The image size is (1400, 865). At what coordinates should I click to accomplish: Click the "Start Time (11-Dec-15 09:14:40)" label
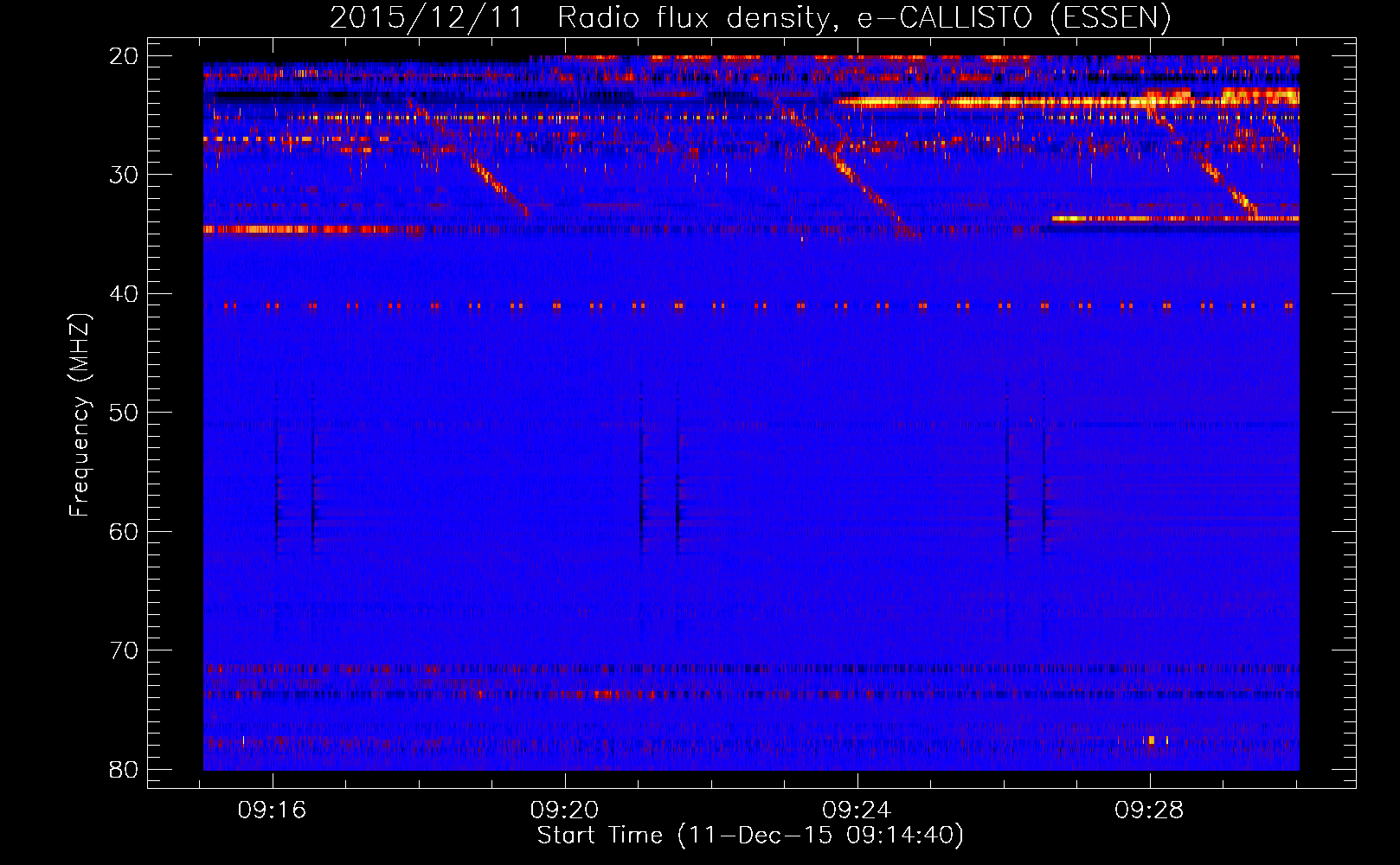click(750, 836)
